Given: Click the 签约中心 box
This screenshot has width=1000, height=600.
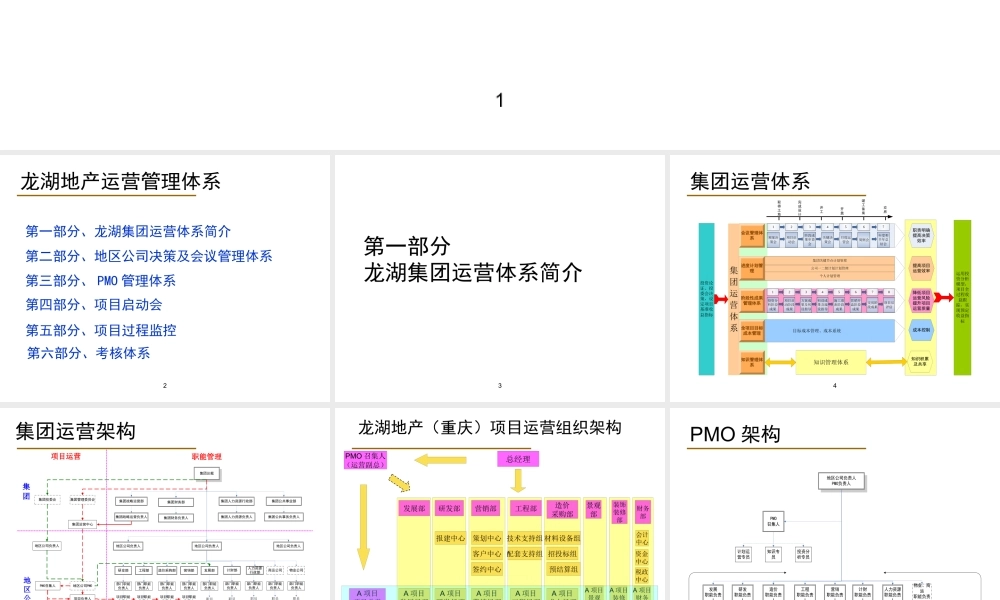Looking at the screenshot, I should 487,569.
